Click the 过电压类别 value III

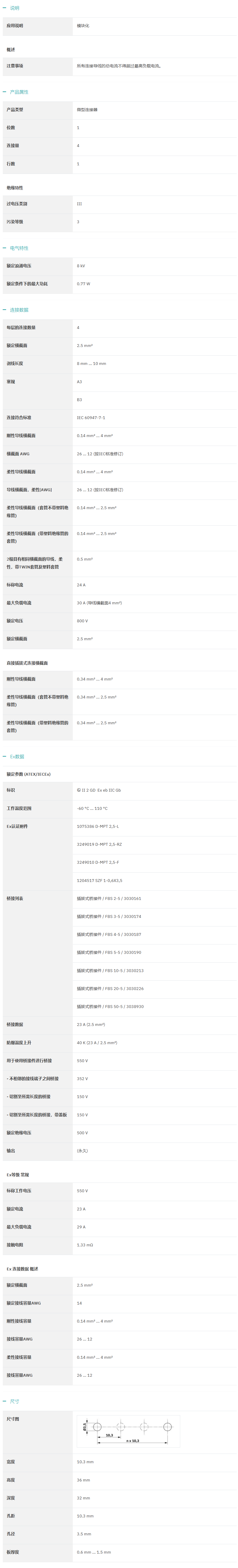[x=79, y=204]
